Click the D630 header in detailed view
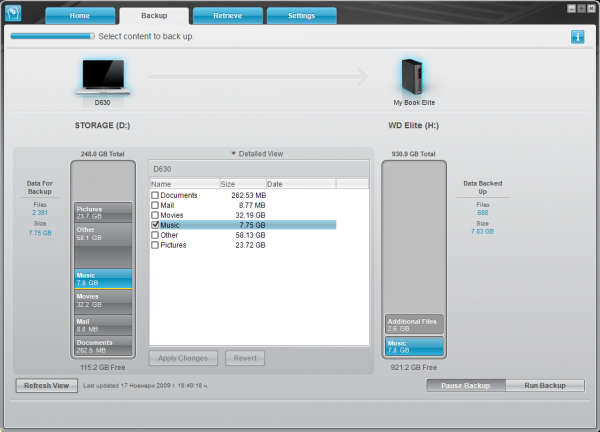600x432 pixels. [x=162, y=169]
